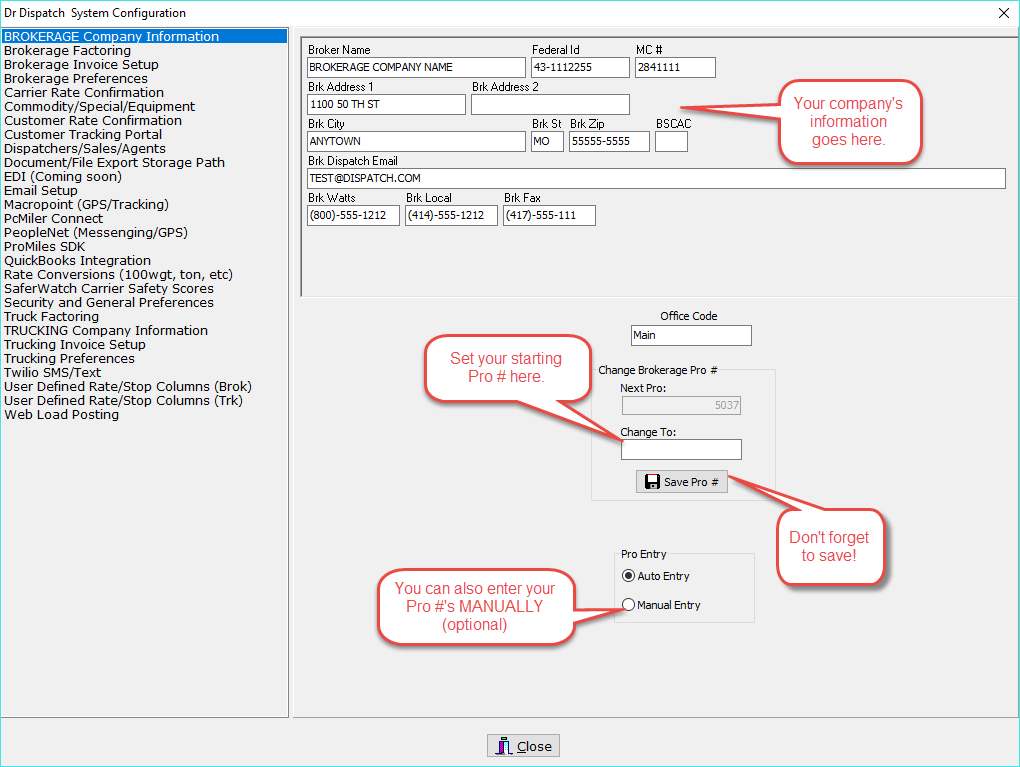Close the System Configuration window with X

point(1004,13)
